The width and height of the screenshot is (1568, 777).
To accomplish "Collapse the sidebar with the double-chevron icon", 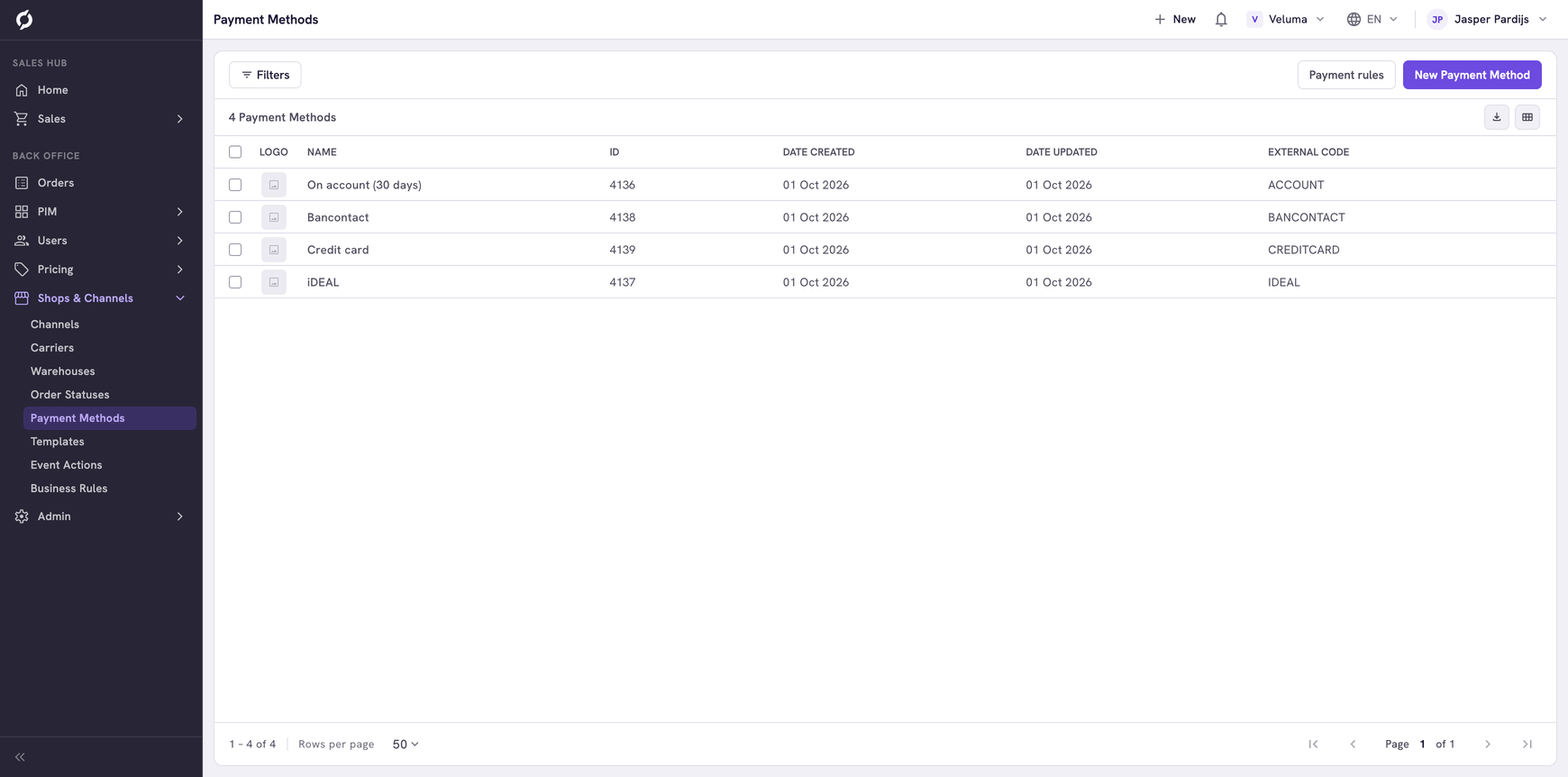I will [20, 757].
